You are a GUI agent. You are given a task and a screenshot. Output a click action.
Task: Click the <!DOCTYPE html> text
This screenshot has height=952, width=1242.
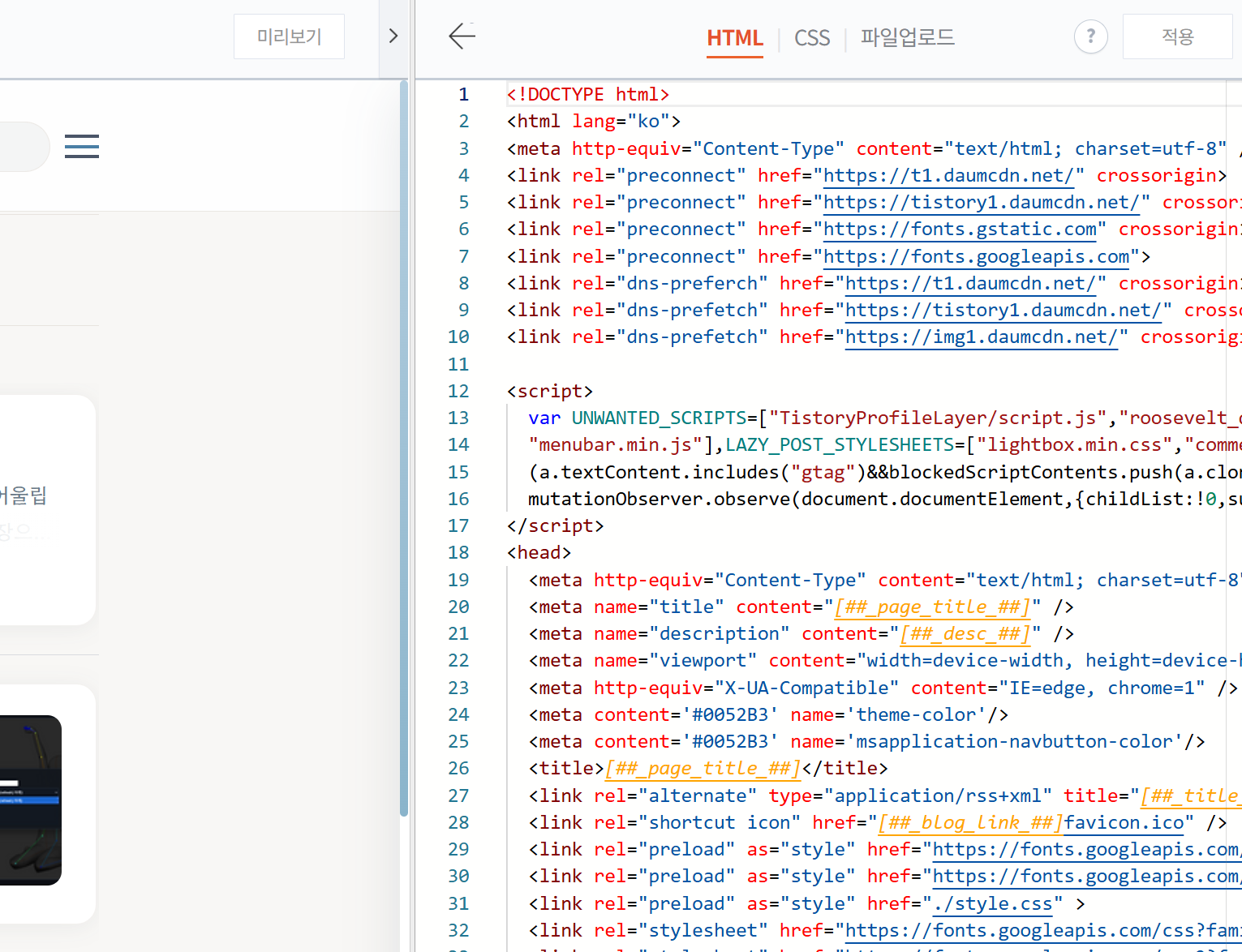[588, 95]
